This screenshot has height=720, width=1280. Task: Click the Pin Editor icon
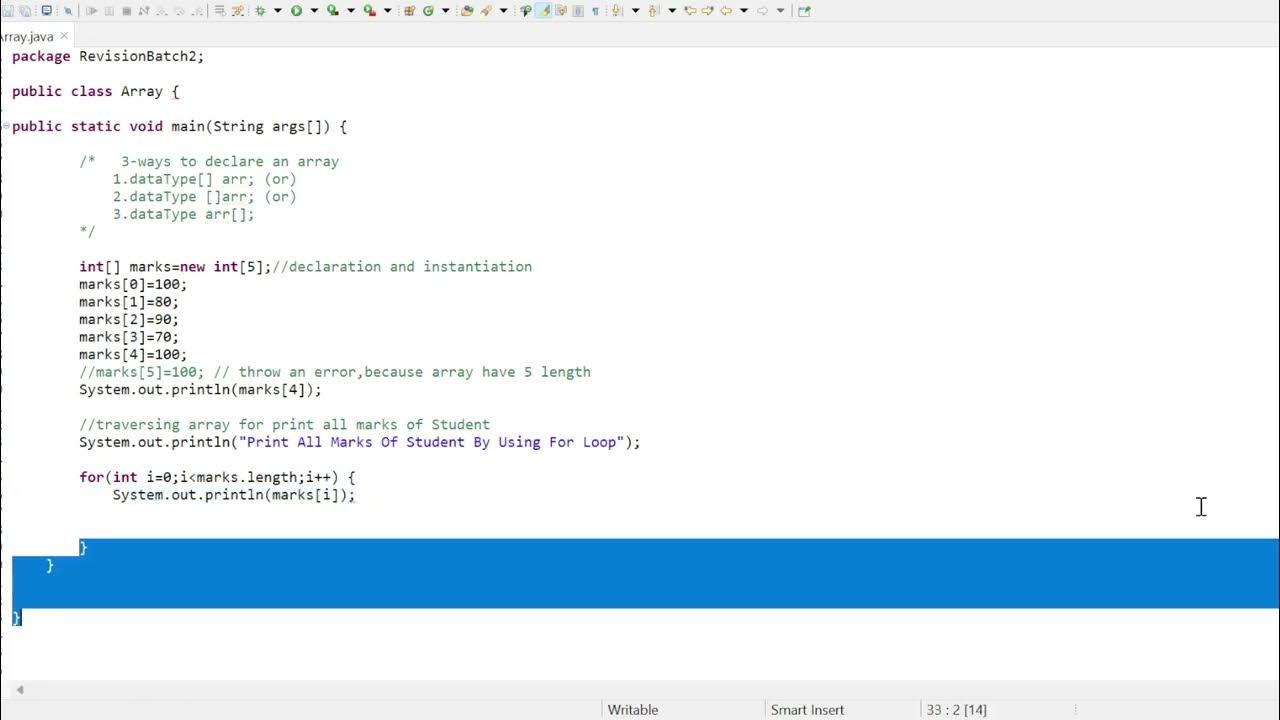pyautogui.click(x=804, y=11)
